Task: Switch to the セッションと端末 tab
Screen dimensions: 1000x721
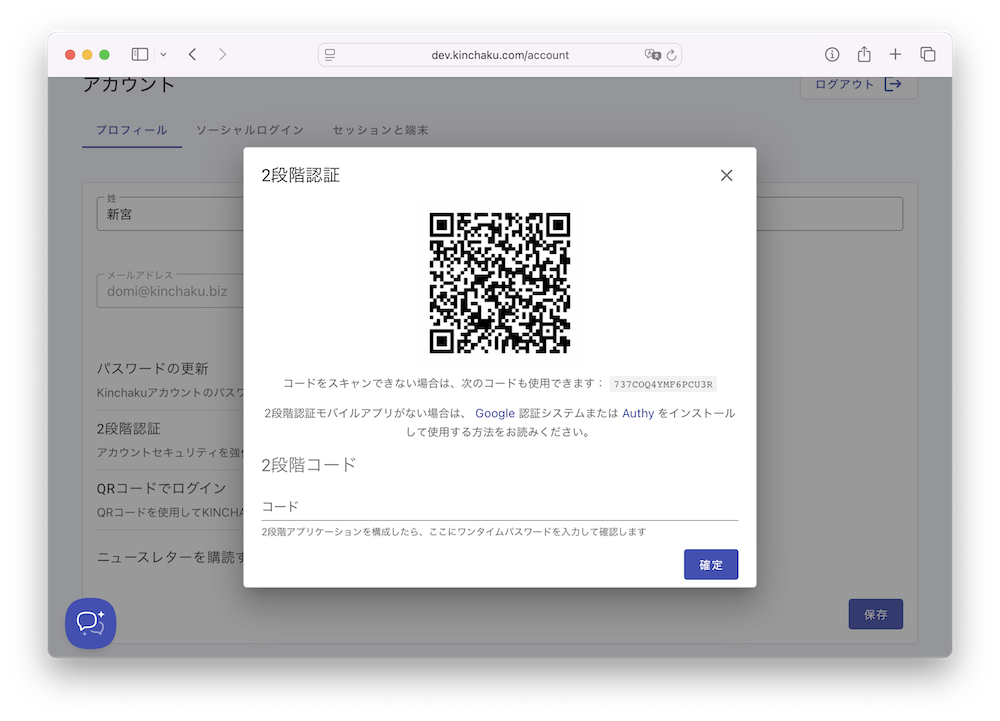Action: [380, 130]
